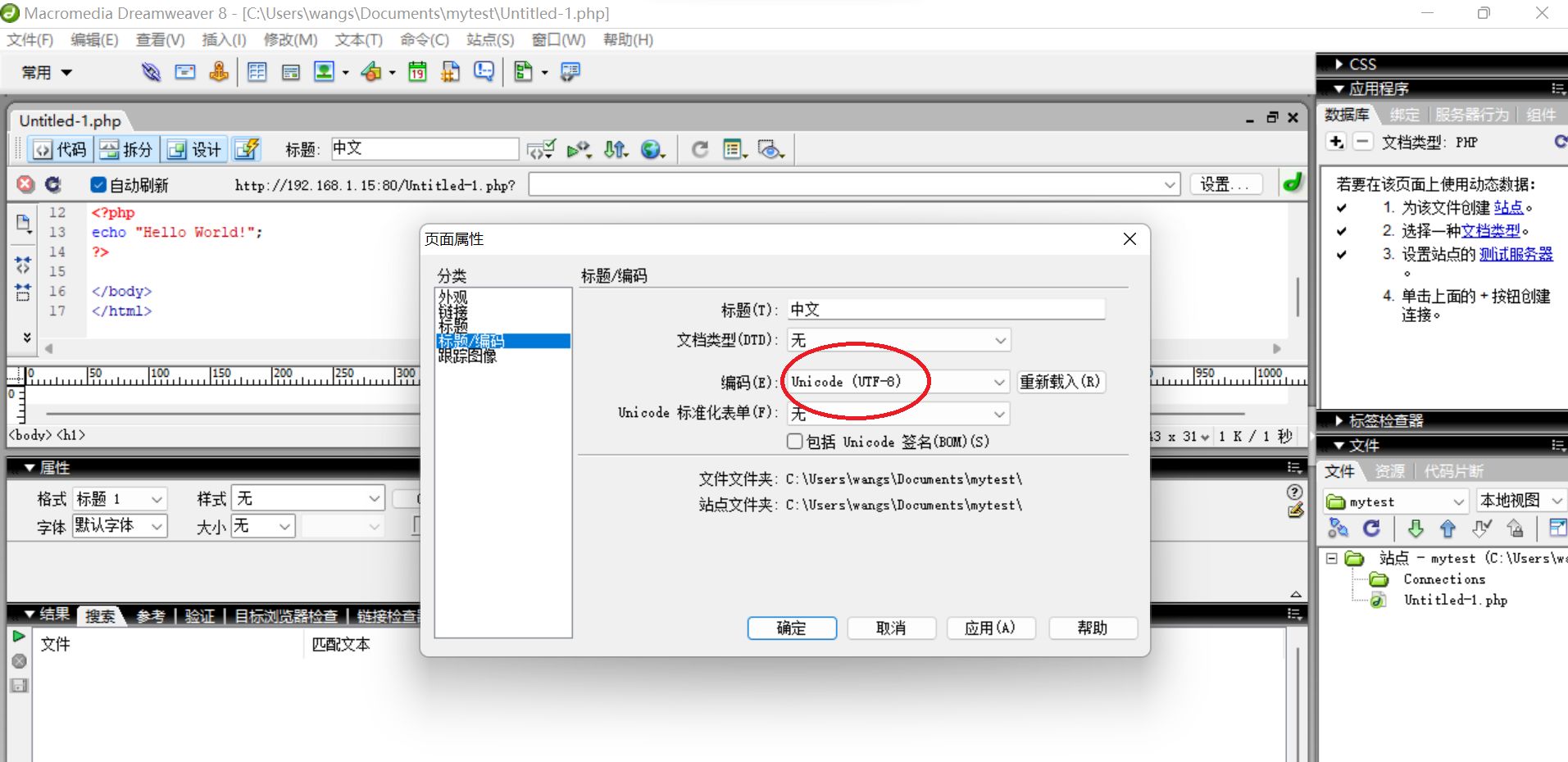Insert a table from the toolbar
This screenshot has height=762, width=1568.
[257, 72]
